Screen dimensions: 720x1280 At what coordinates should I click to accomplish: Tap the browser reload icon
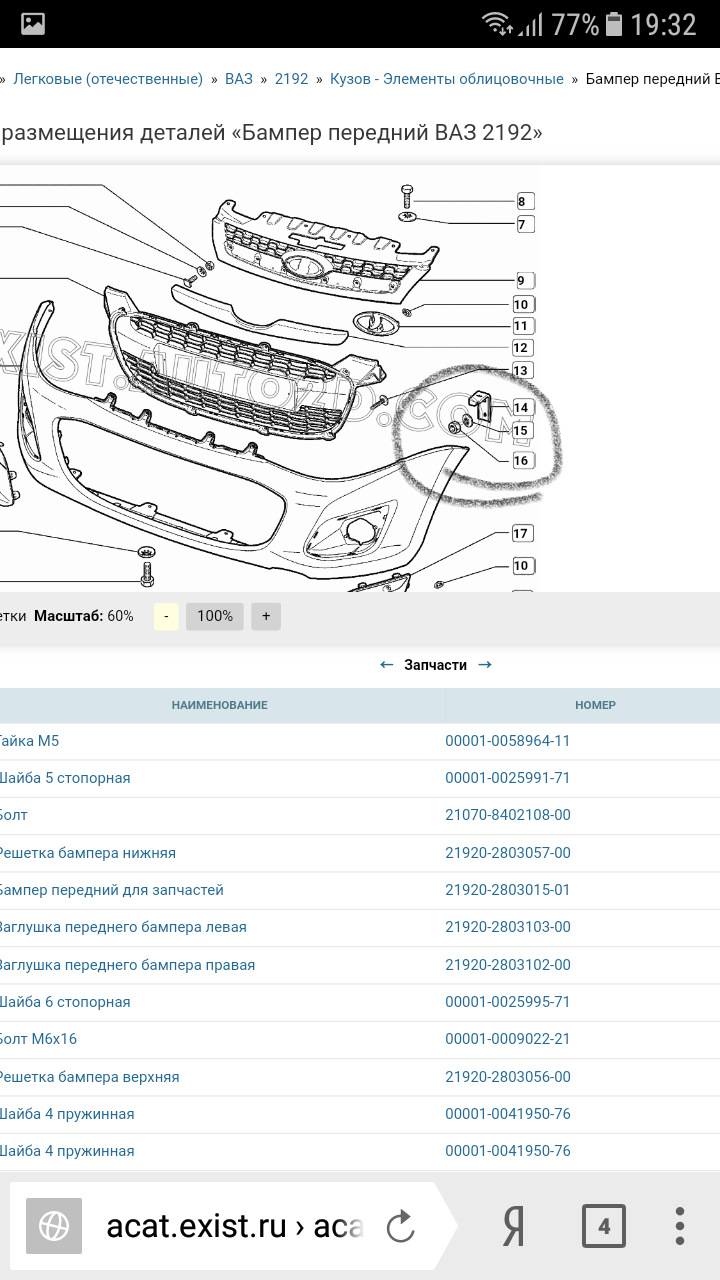point(400,1226)
